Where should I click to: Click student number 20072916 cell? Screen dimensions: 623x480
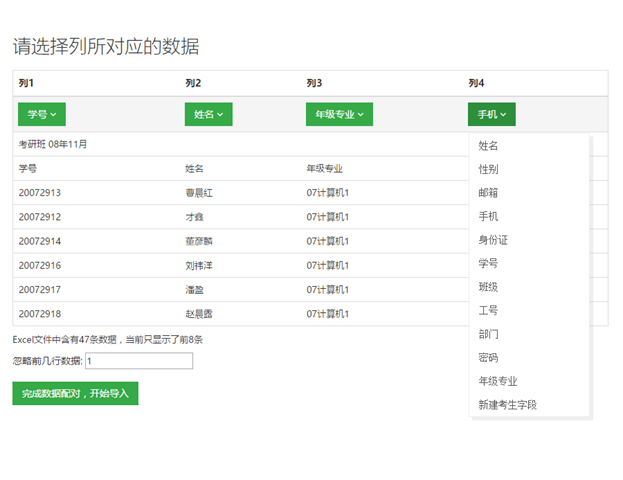(40, 265)
